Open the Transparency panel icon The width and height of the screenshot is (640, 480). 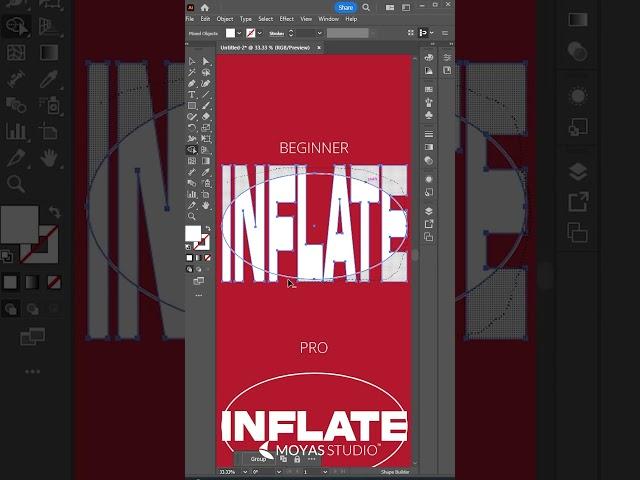(429, 160)
